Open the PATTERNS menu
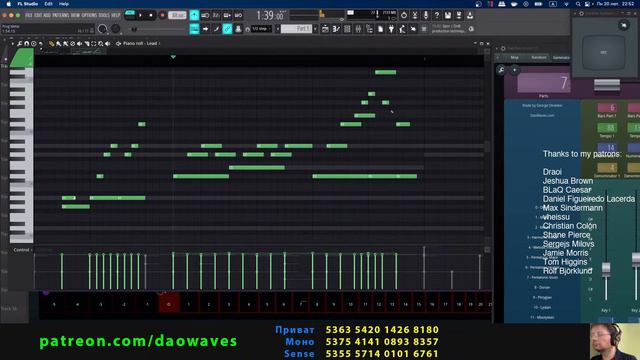Viewport: 640px width, 360px height. click(x=60, y=15)
